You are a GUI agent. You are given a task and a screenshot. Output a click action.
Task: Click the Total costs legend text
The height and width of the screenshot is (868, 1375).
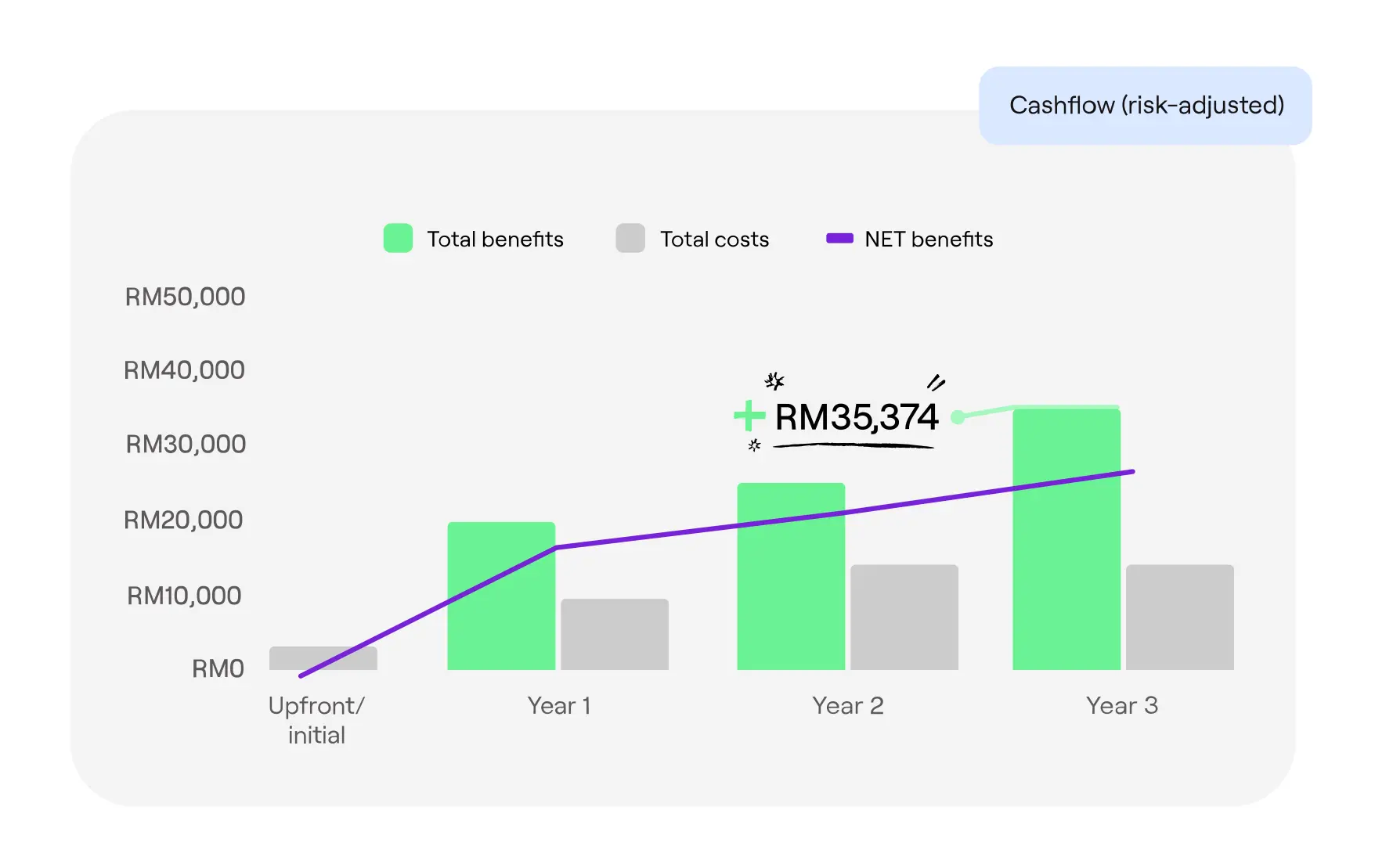[x=714, y=240]
